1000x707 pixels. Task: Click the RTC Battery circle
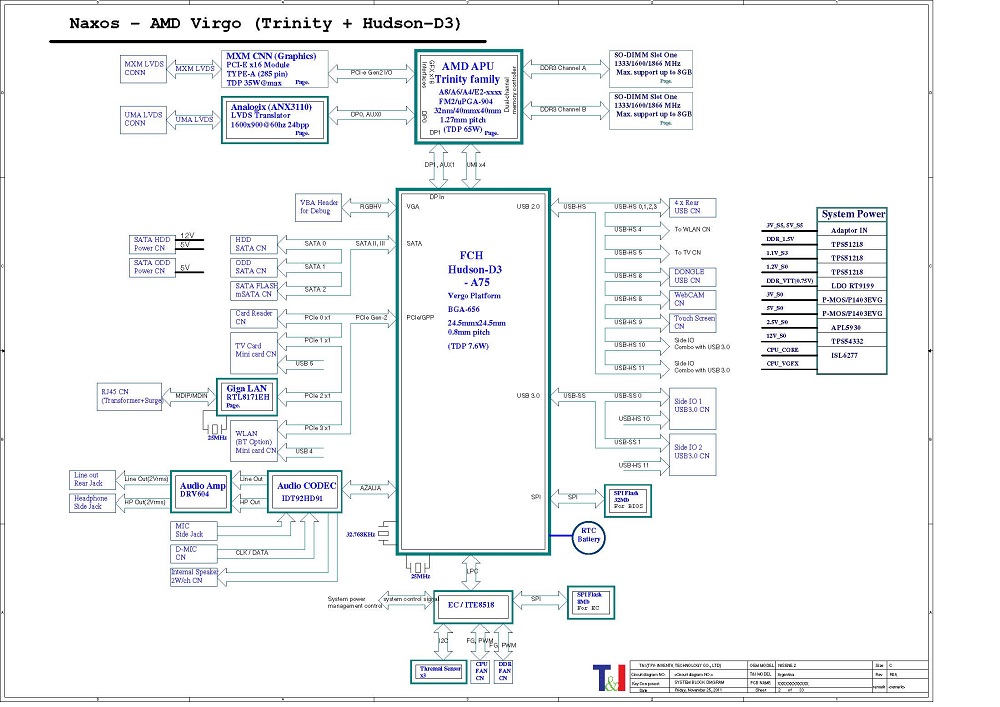pyautogui.click(x=590, y=535)
